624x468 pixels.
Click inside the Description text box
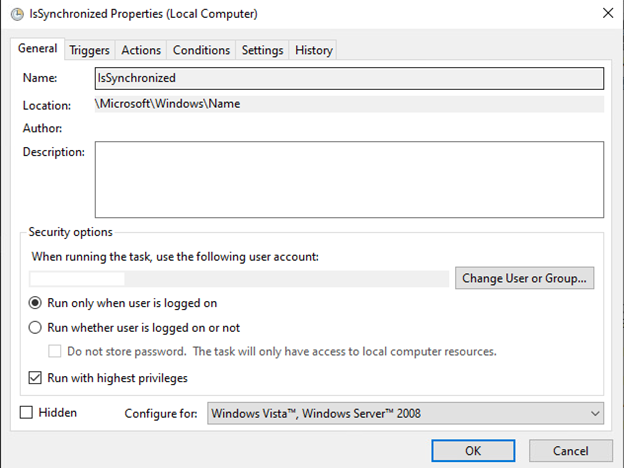coord(348,179)
